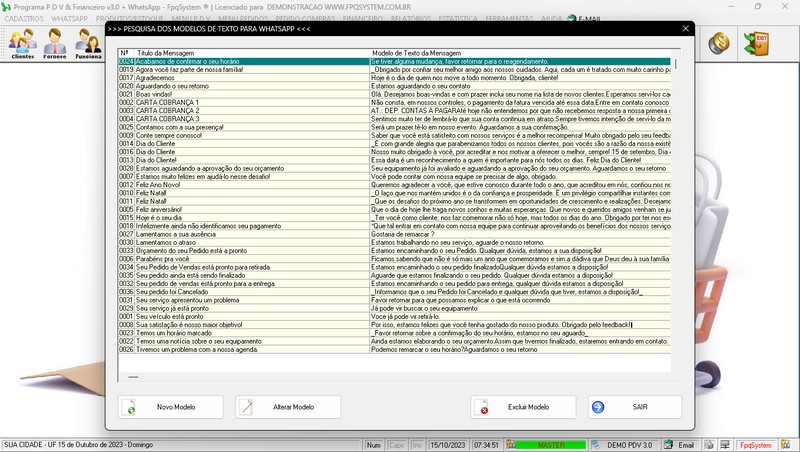Select the 'CARTA COBRANÇA 3' row
This screenshot has height=452, width=800.
(x=394, y=119)
